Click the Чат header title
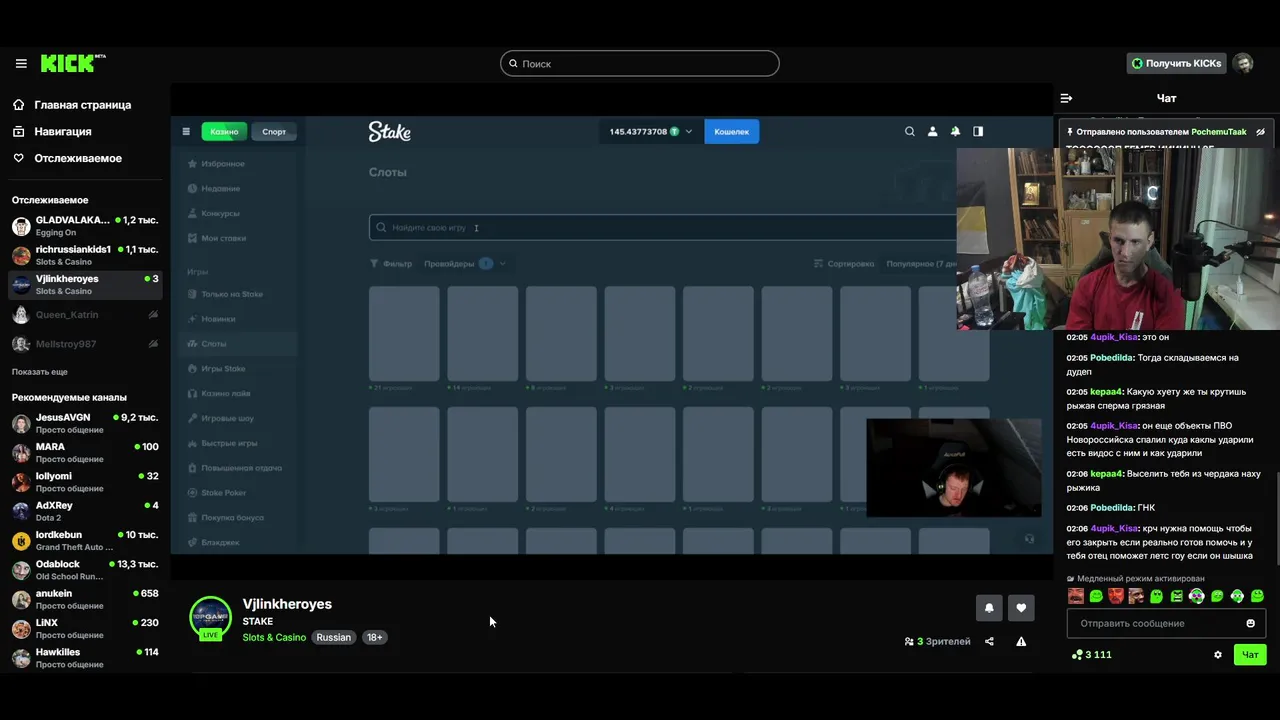This screenshot has height=720, width=1280. (x=1166, y=98)
